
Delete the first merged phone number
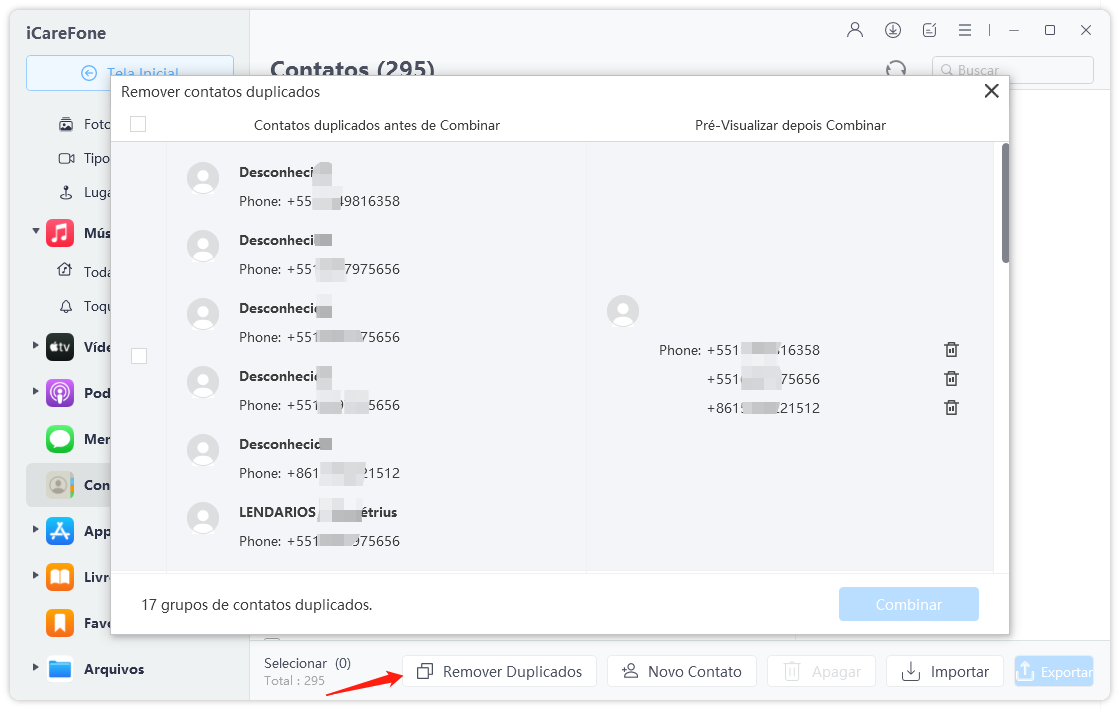coord(951,350)
